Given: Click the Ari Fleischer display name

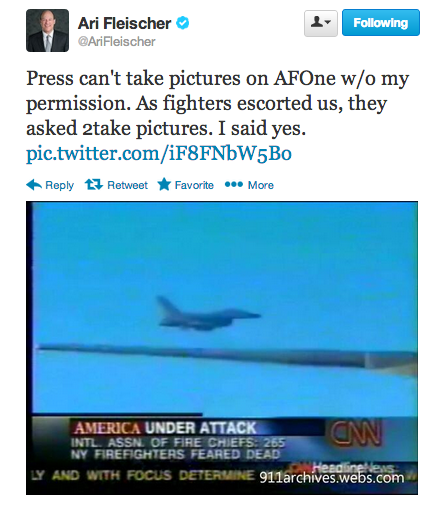Looking at the screenshot, I should 124,23.
